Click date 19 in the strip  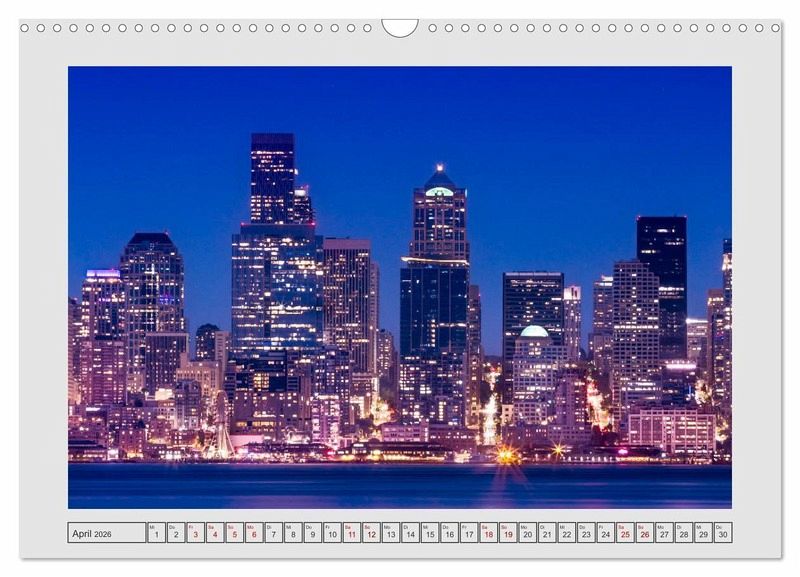click(x=508, y=533)
